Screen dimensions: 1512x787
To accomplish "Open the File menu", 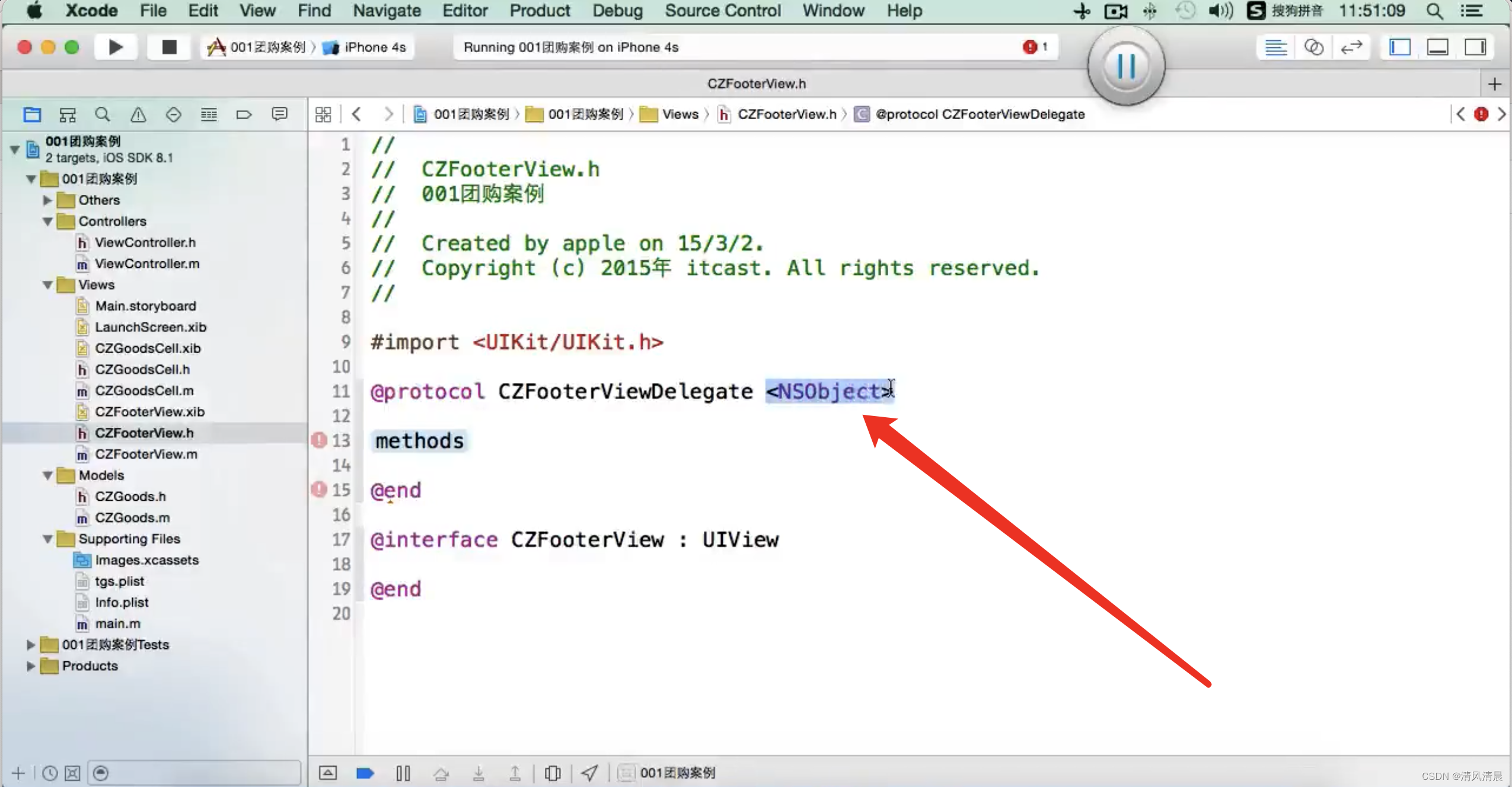I will point(153,11).
